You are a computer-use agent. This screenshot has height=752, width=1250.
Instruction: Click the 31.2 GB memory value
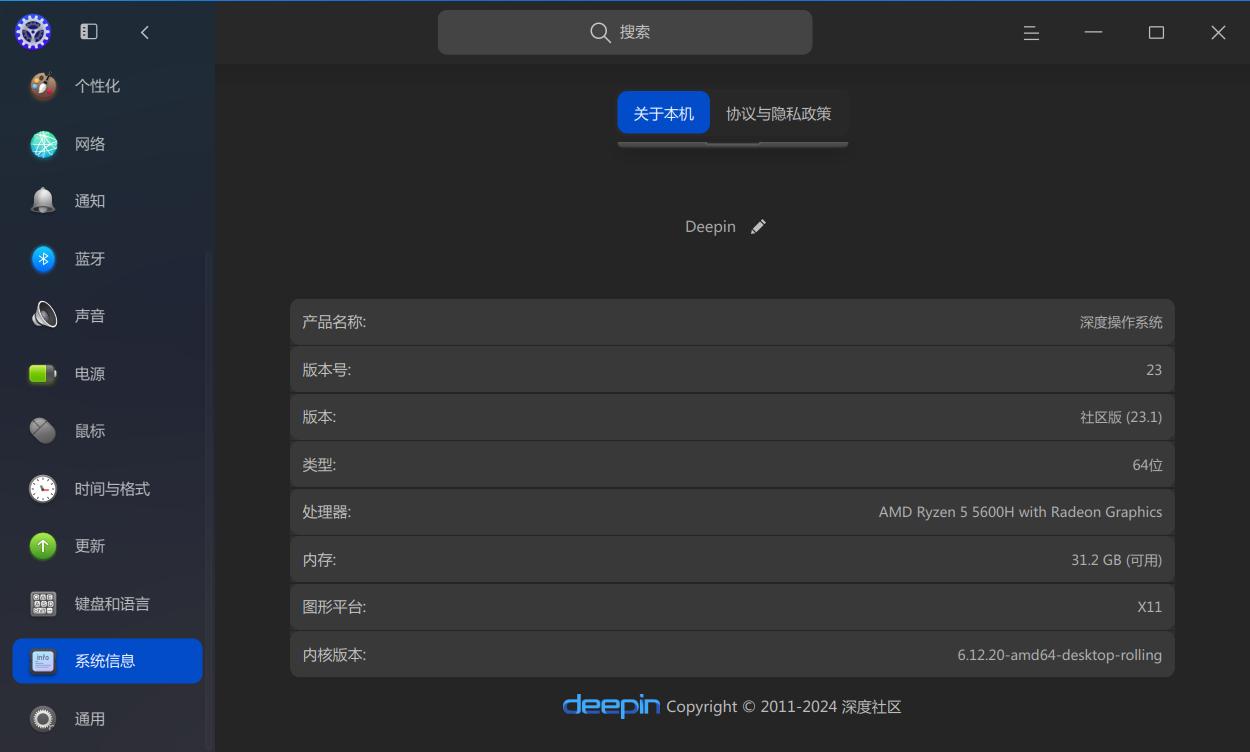tap(1116, 560)
